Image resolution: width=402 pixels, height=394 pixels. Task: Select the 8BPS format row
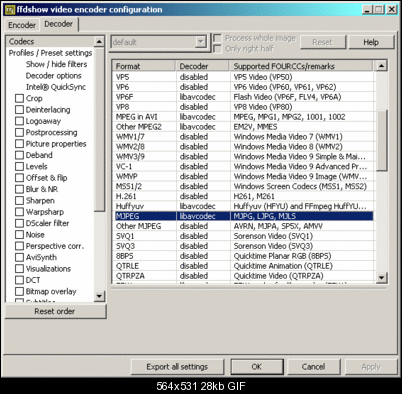coord(243,256)
